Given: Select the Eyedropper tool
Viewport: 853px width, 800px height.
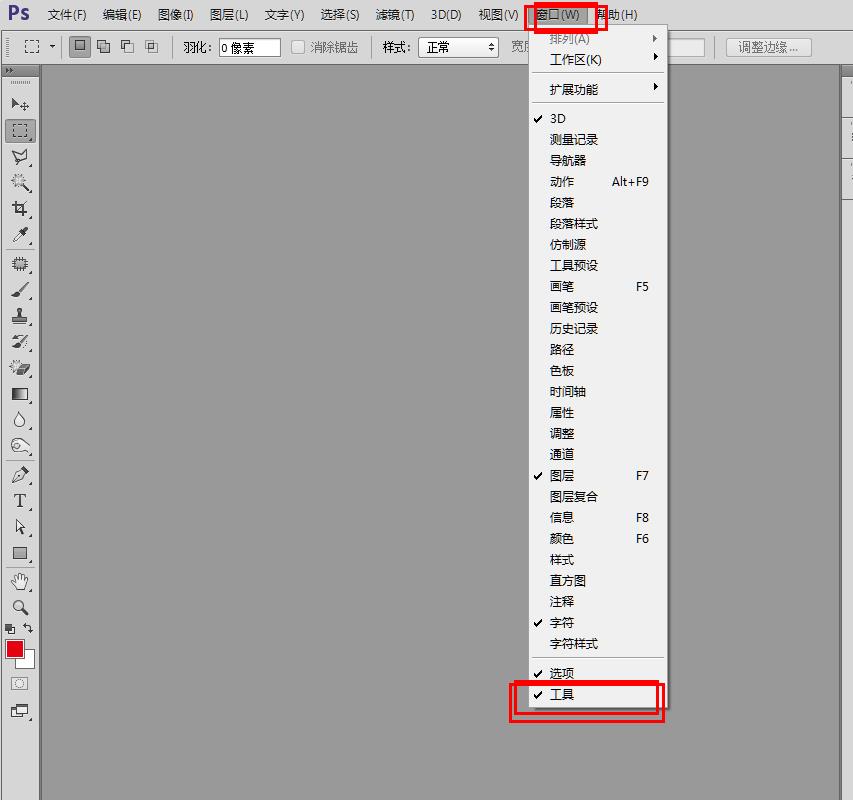Looking at the screenshot, I should pyautogui.click(x=20, y=235).
